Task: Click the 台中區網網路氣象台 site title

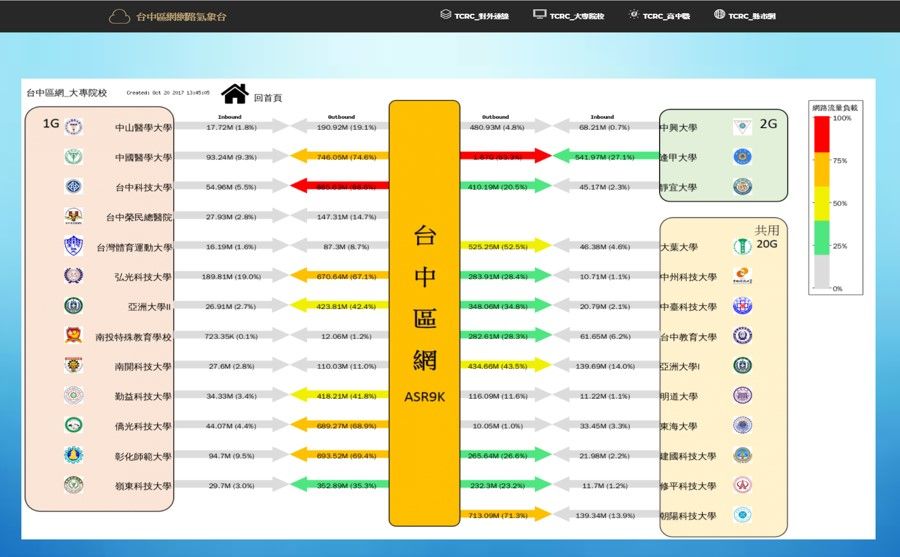Action: tap(181, 17)
